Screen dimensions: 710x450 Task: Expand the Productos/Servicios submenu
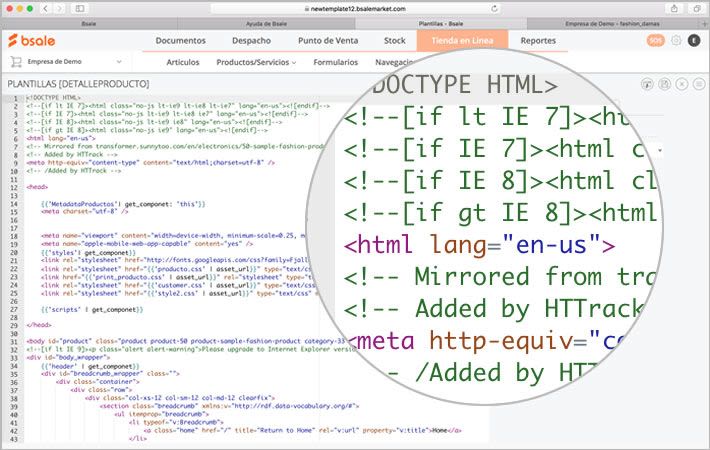(x=256, y=61)
